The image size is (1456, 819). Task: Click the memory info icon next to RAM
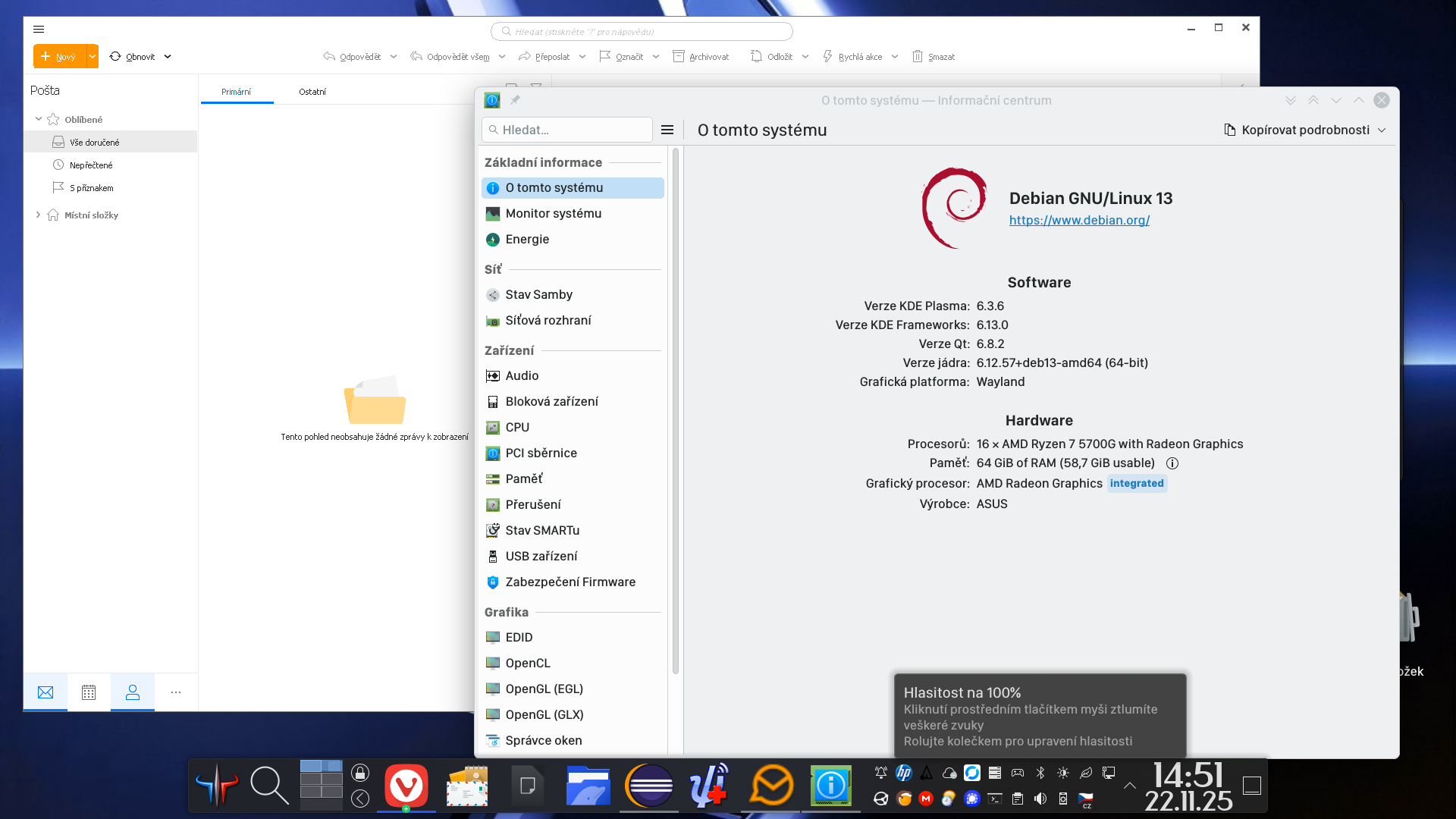1172,463
